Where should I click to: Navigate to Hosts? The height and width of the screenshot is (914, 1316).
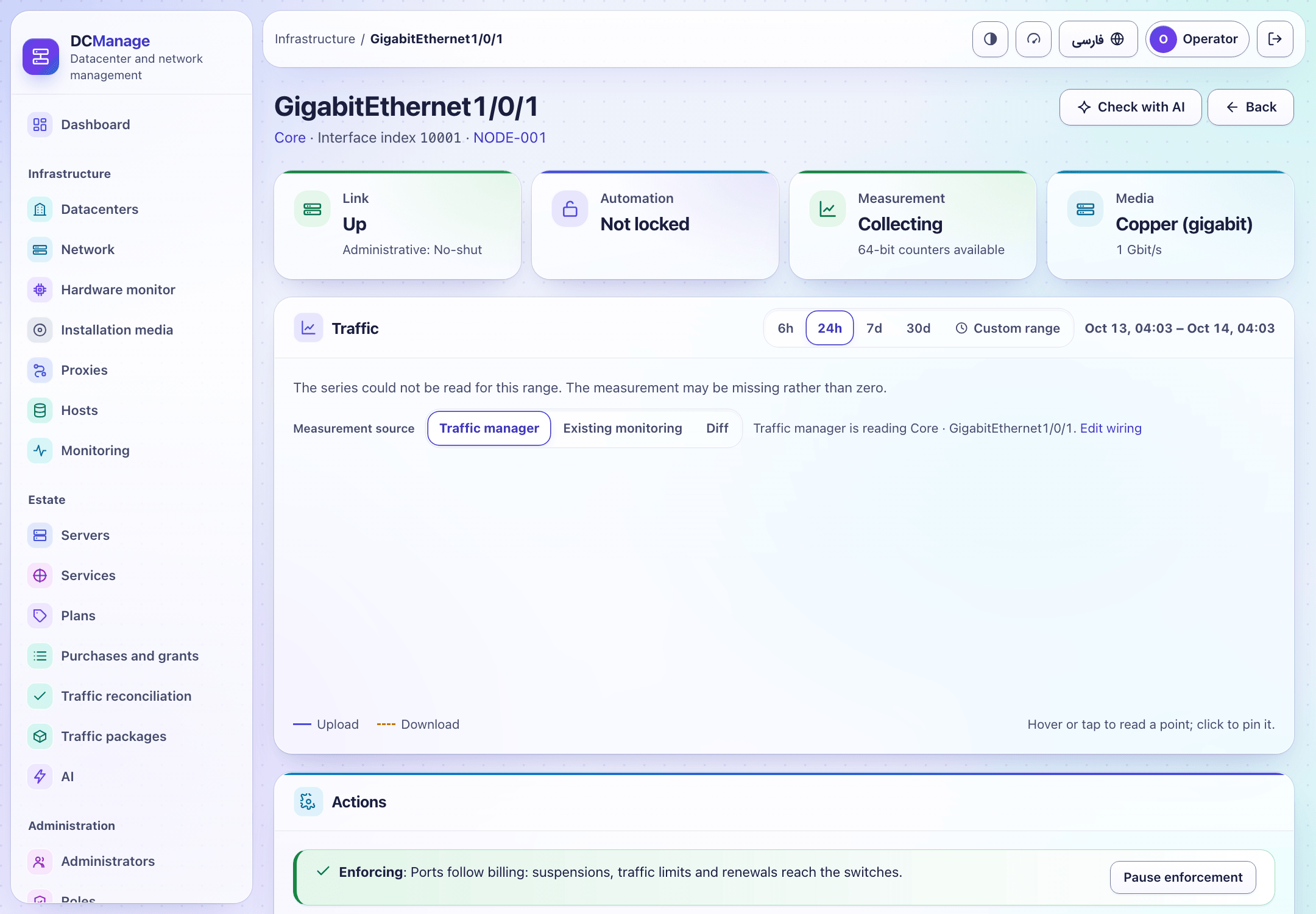[x=132, y=410]
